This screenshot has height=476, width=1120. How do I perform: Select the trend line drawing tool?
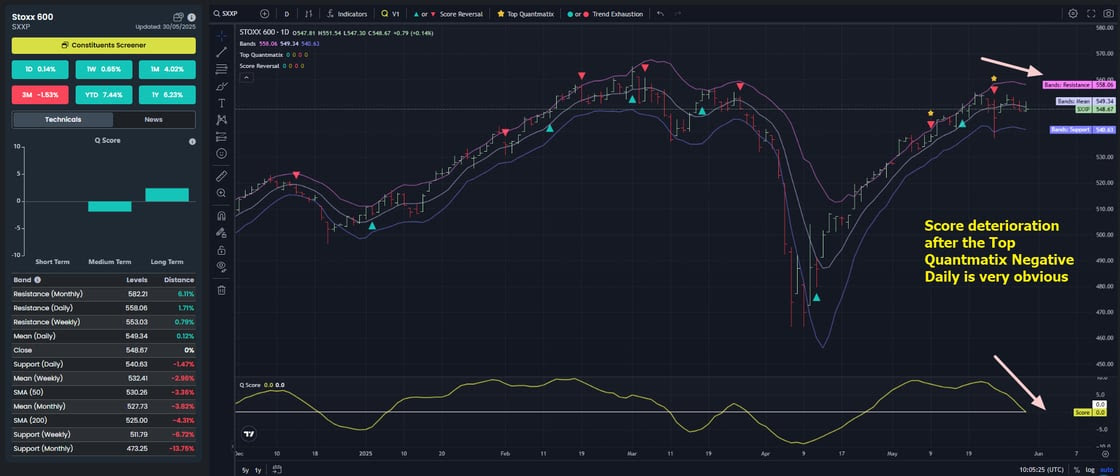pos(221,51)
